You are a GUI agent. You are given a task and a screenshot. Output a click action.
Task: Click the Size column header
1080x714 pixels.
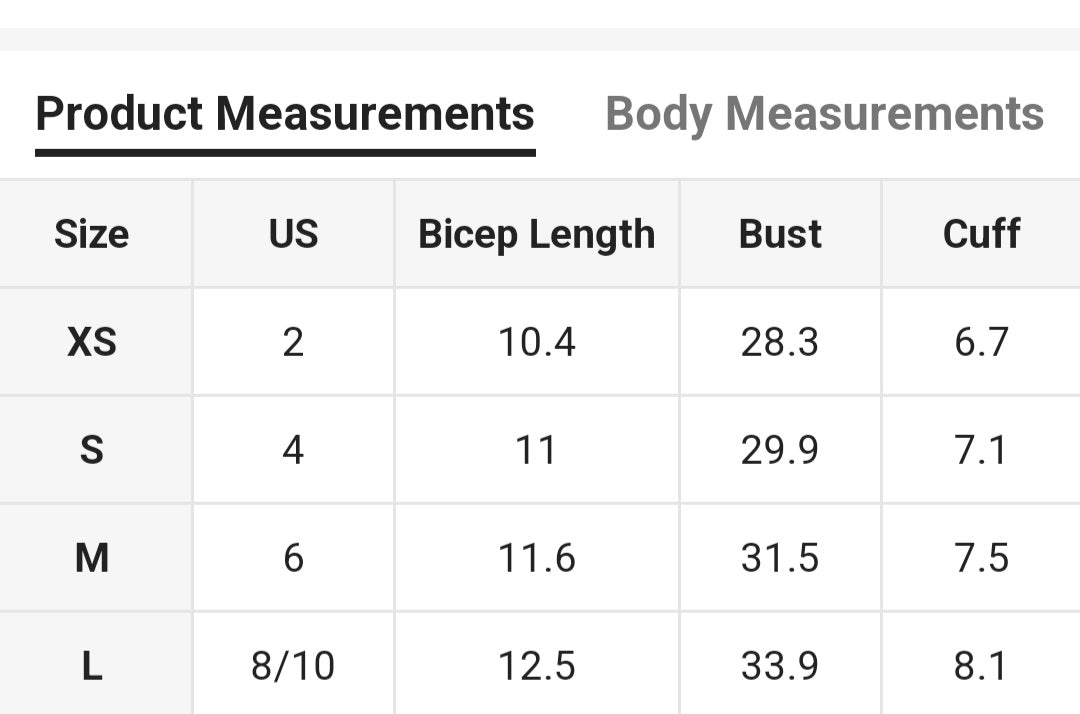tap(93, 233)
